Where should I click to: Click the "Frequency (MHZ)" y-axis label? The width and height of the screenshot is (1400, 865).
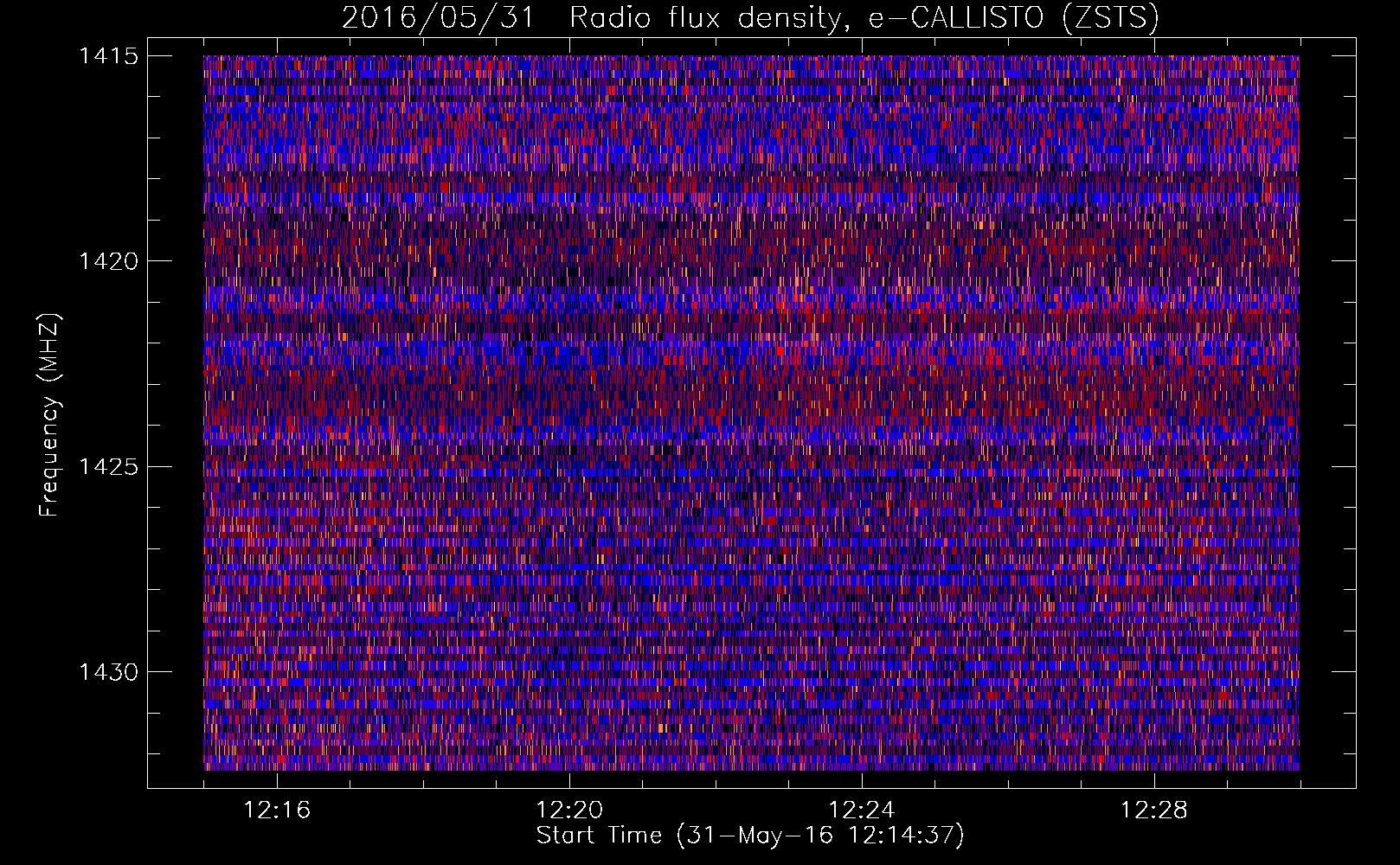click(50, 414)
